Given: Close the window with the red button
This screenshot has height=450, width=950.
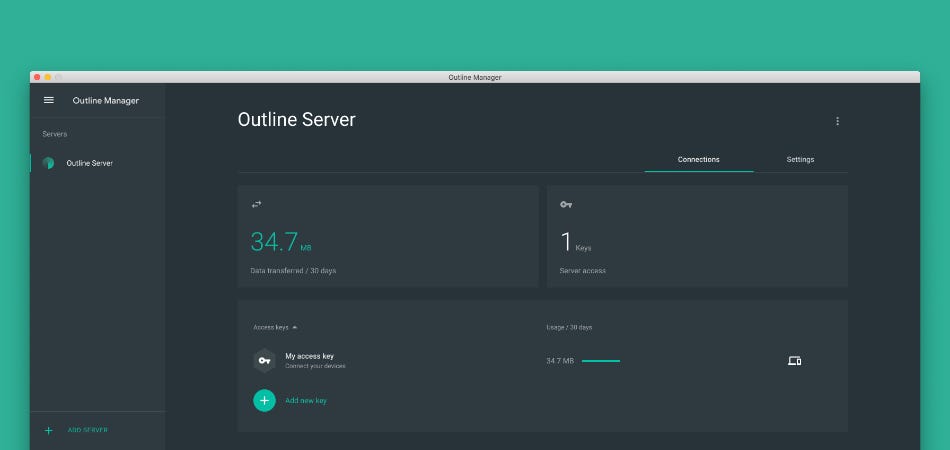Looking at the screenshot, I should (37, 77).
